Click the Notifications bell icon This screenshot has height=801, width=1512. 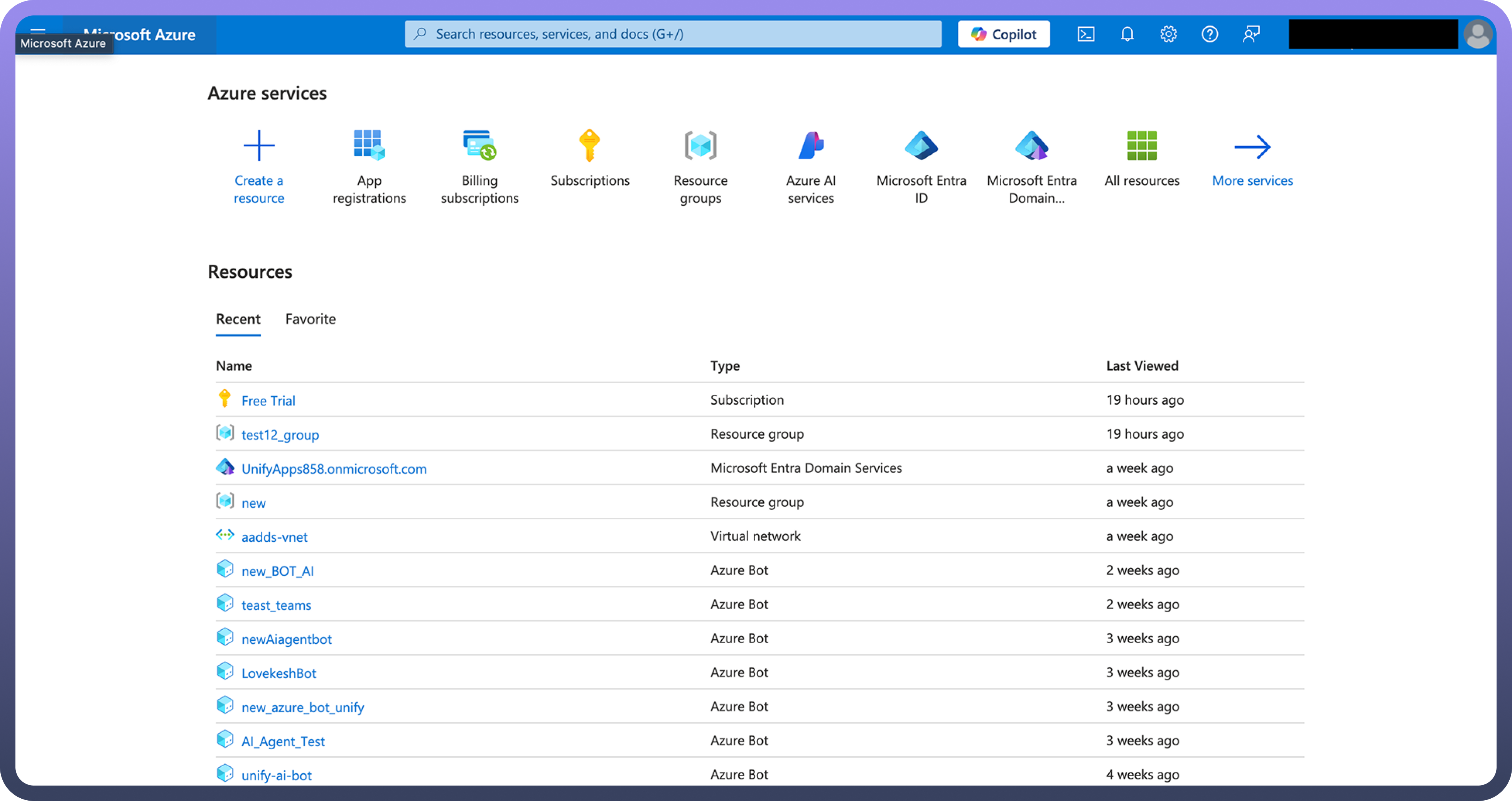tap(1127, 34)
